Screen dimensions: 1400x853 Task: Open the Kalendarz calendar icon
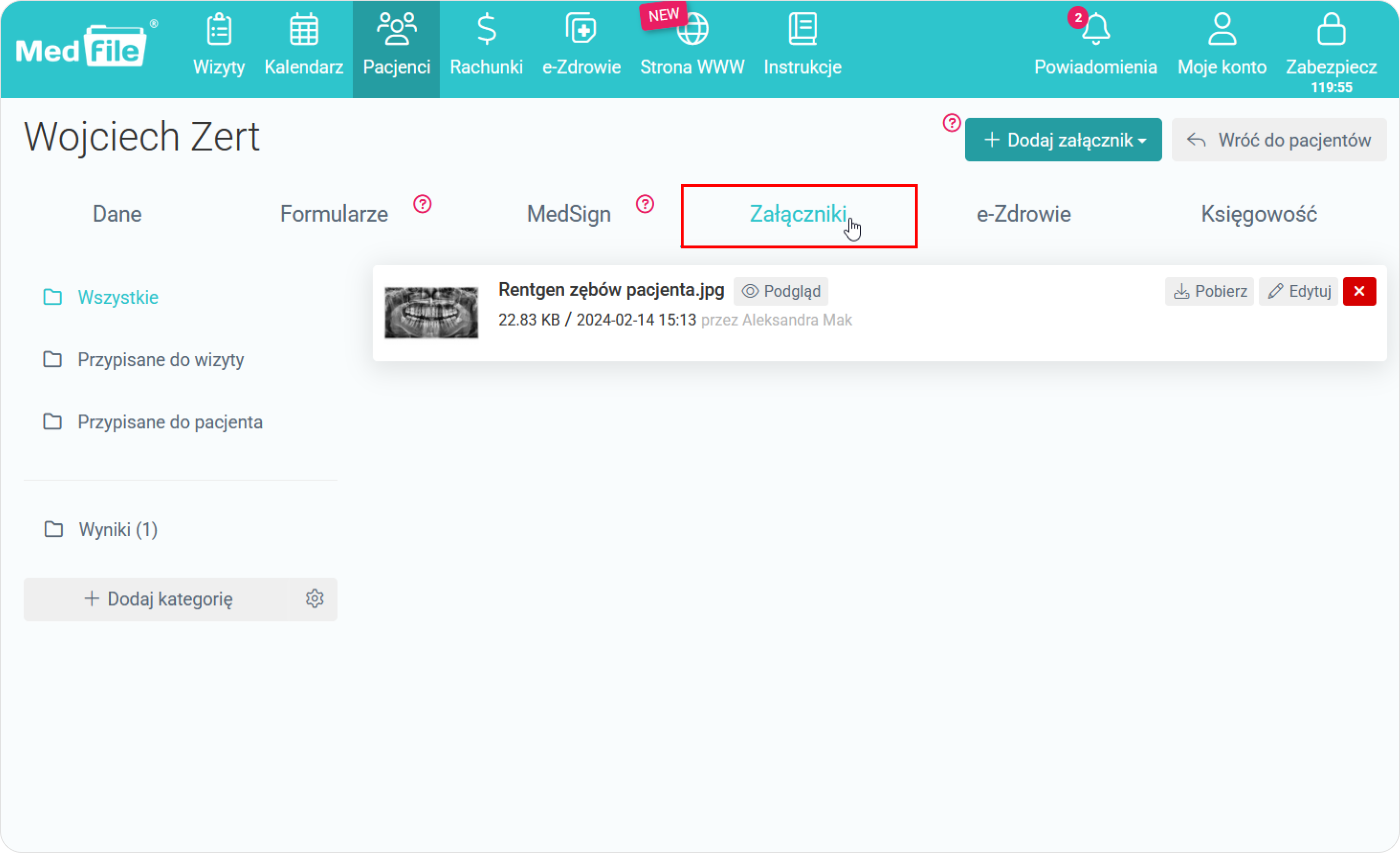pos(303,29)
